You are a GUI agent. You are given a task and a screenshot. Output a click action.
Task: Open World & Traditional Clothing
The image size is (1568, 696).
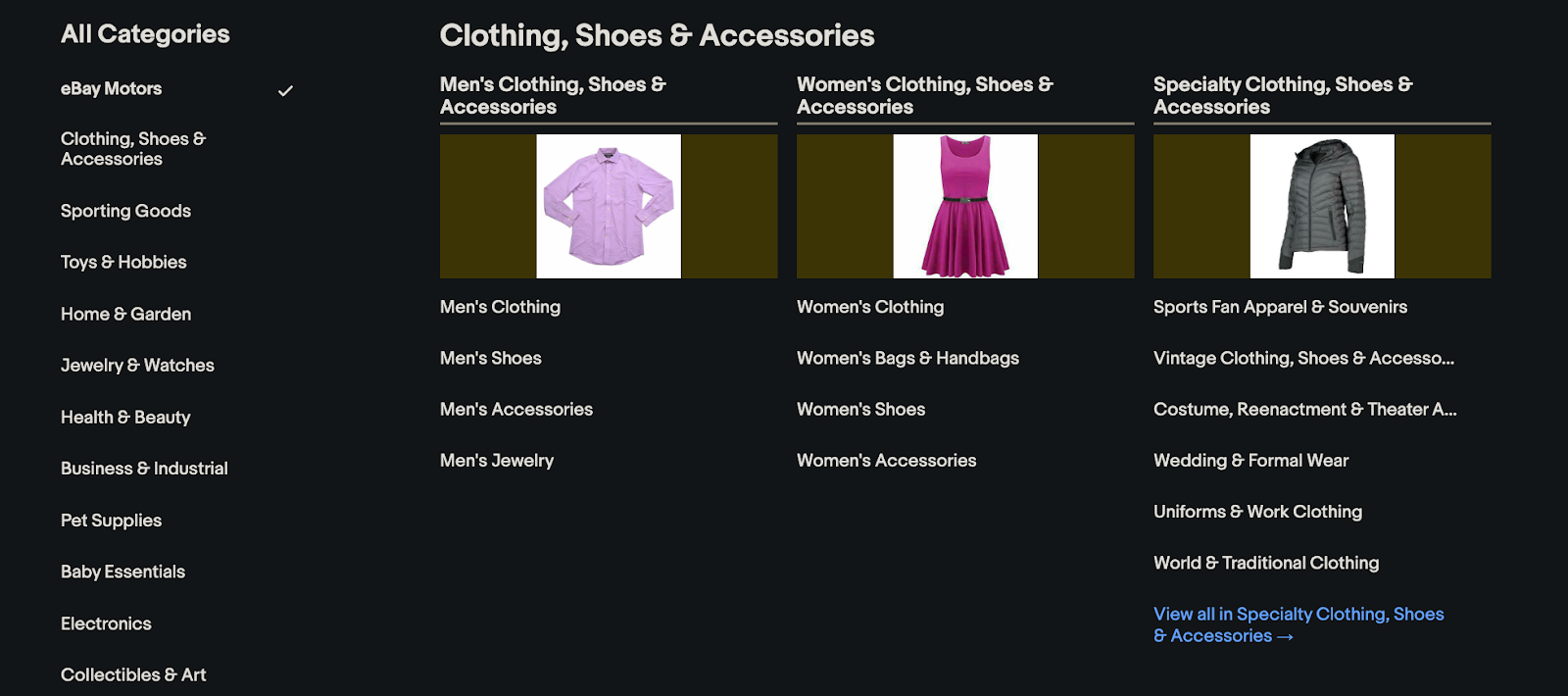tap(1266, 563)
